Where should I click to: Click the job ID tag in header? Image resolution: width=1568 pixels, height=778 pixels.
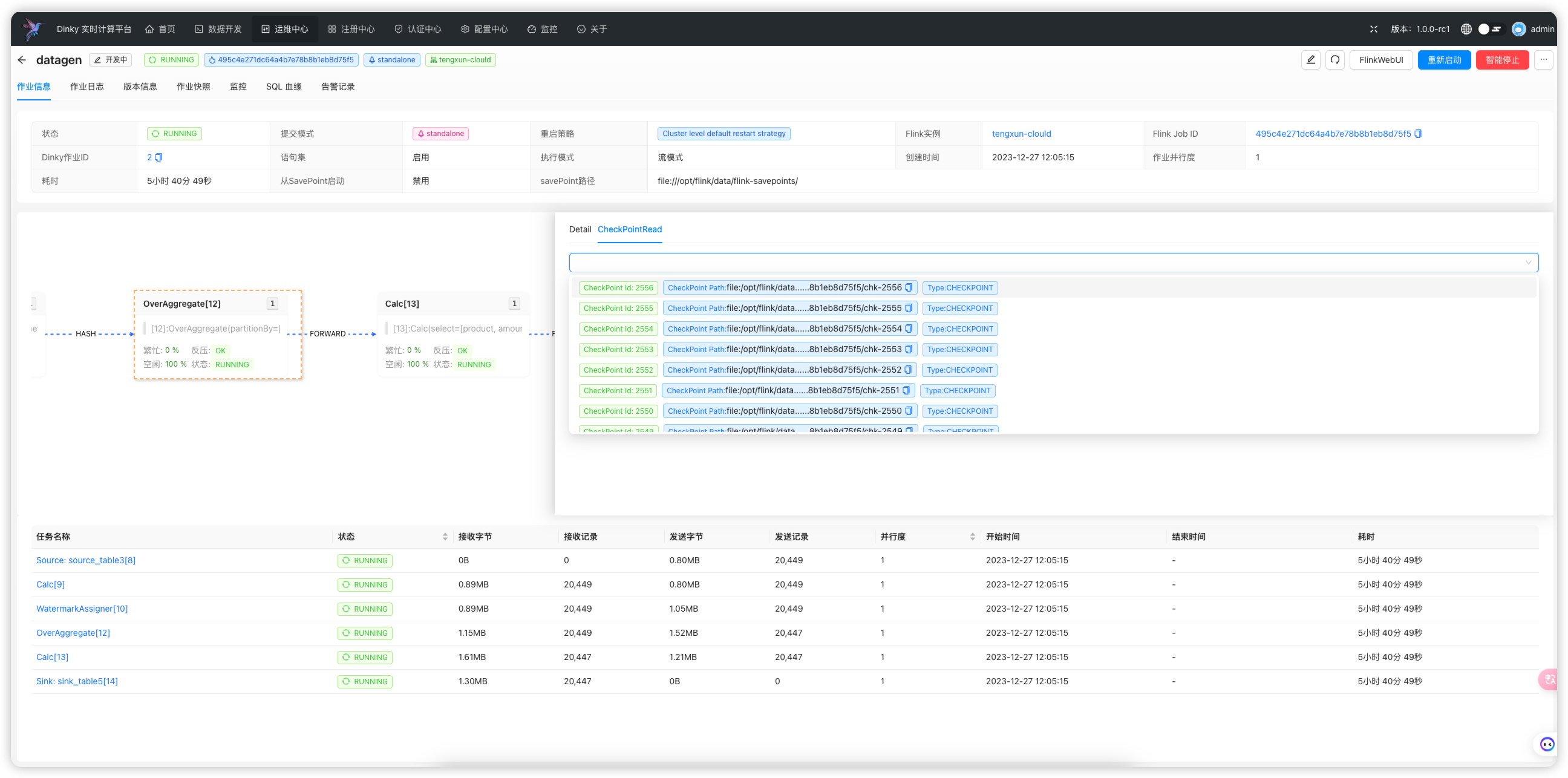pyautogui.click(x=281, y=60)
